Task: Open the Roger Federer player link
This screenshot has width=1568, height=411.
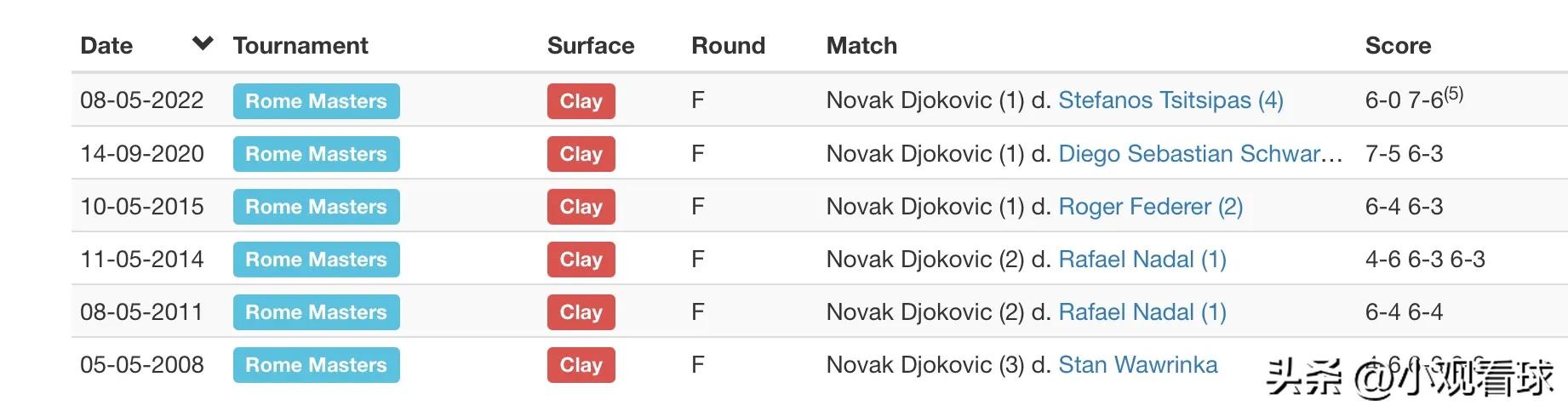Action: pyautogui.click(x=1150, y=206)
